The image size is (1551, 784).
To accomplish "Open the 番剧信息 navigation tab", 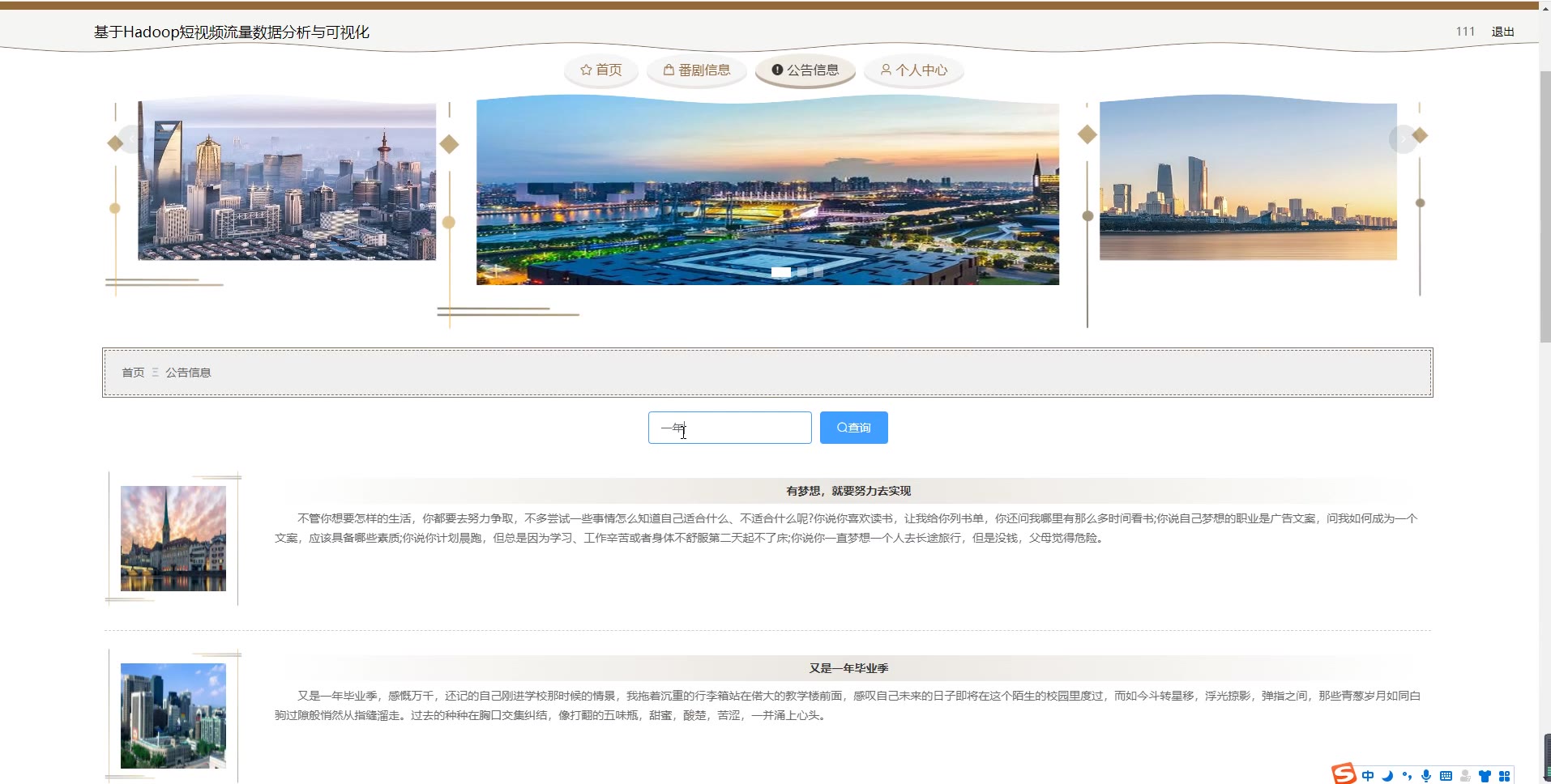I will (697, 70).
